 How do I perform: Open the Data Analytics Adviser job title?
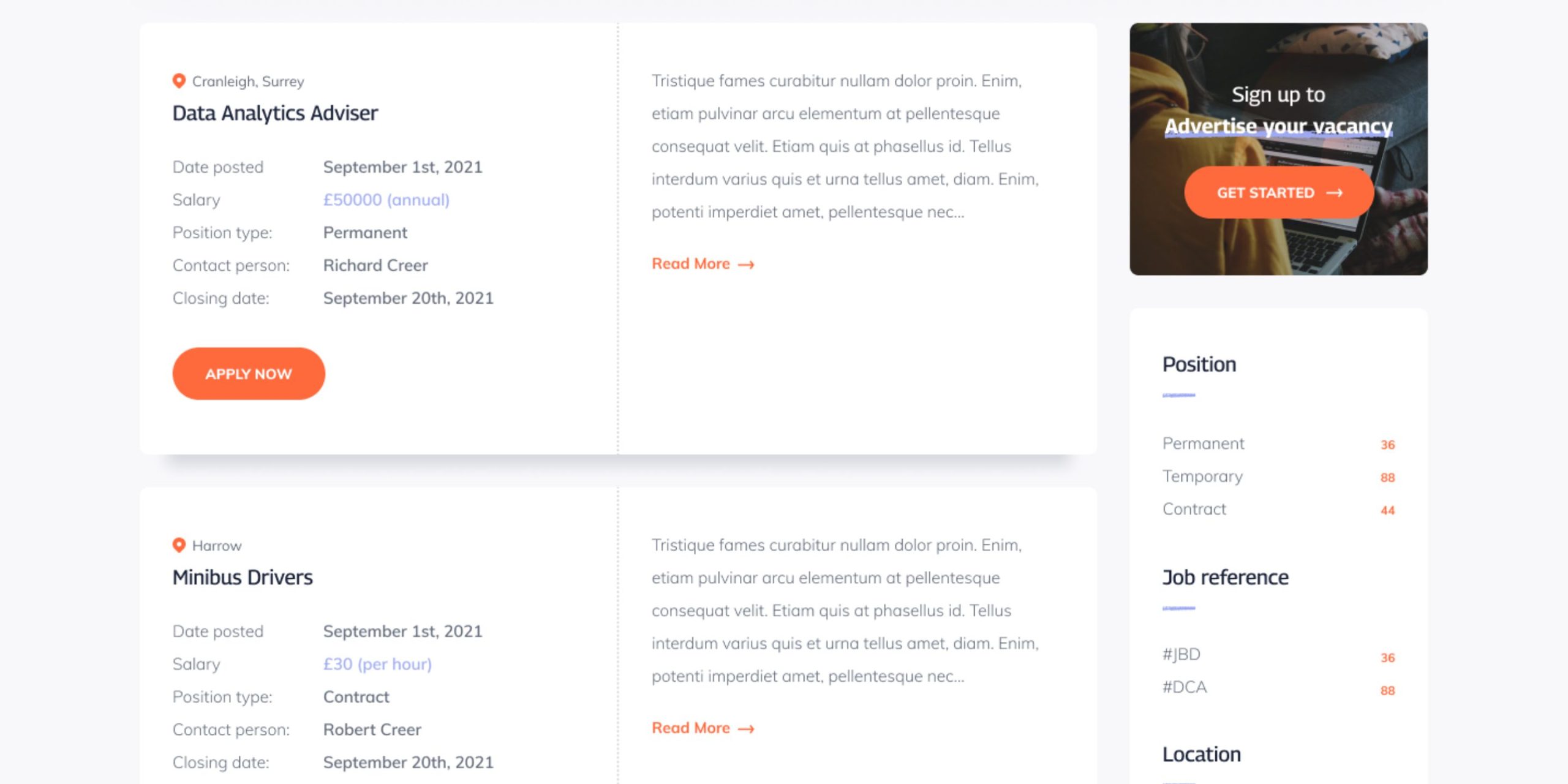click(x=275, y=113)
